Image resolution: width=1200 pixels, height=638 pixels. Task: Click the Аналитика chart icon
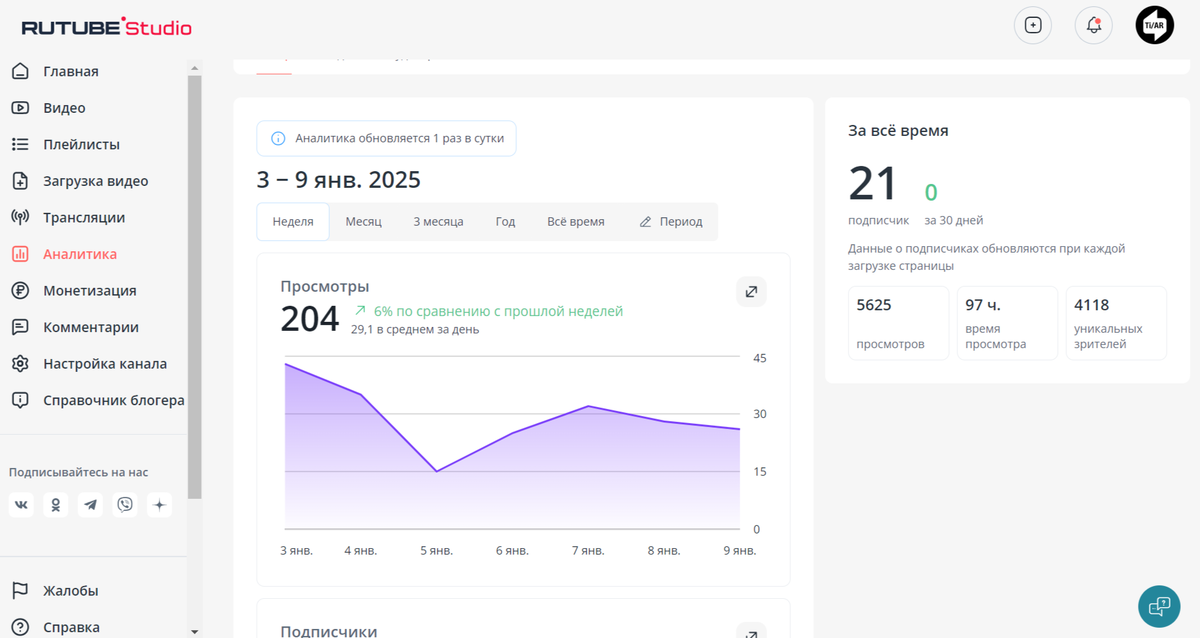click(x=20, y=254)
